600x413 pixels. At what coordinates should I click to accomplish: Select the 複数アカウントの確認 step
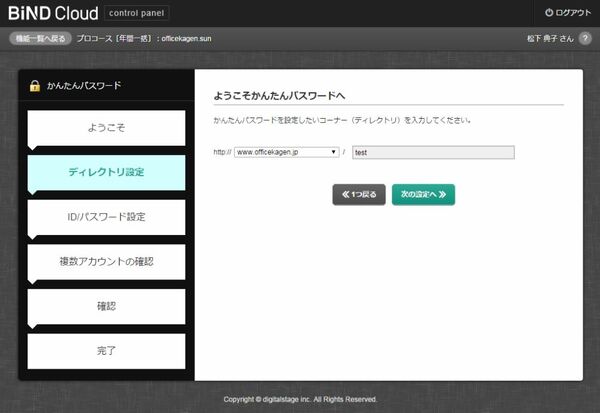[106, 262]
